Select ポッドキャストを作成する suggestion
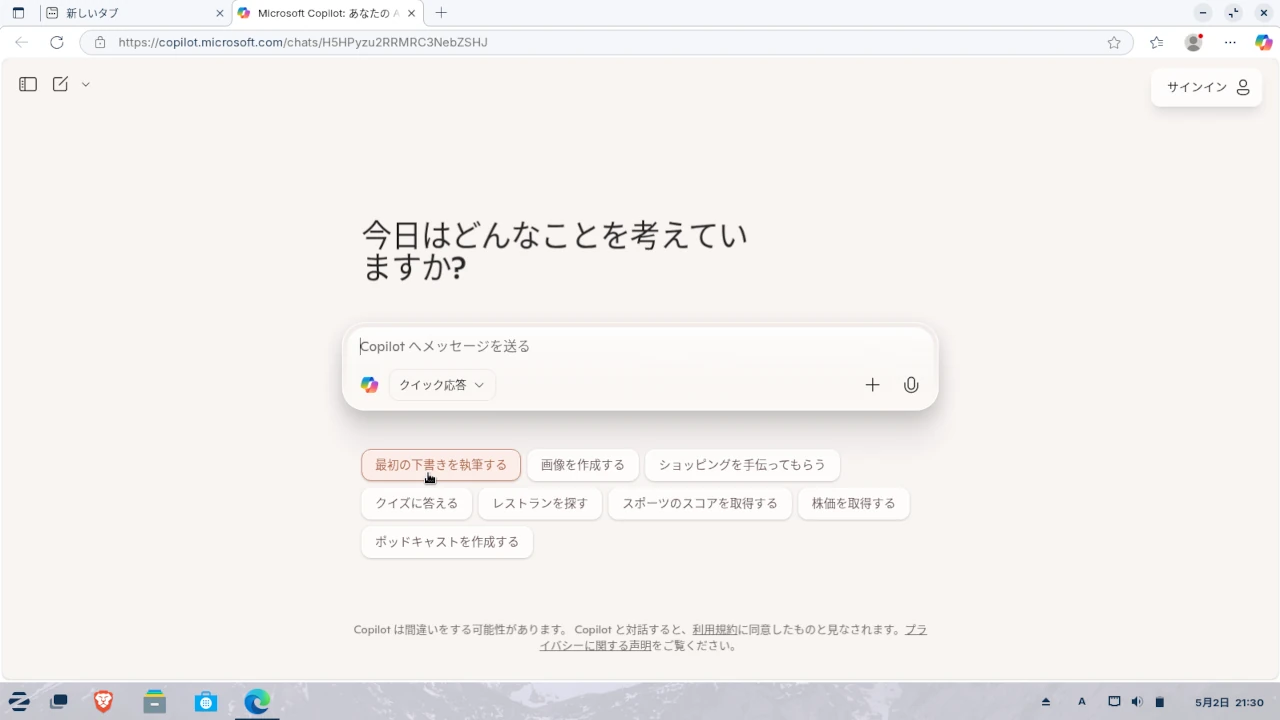This screenshot has width=1280, height=720. (447, 542)
